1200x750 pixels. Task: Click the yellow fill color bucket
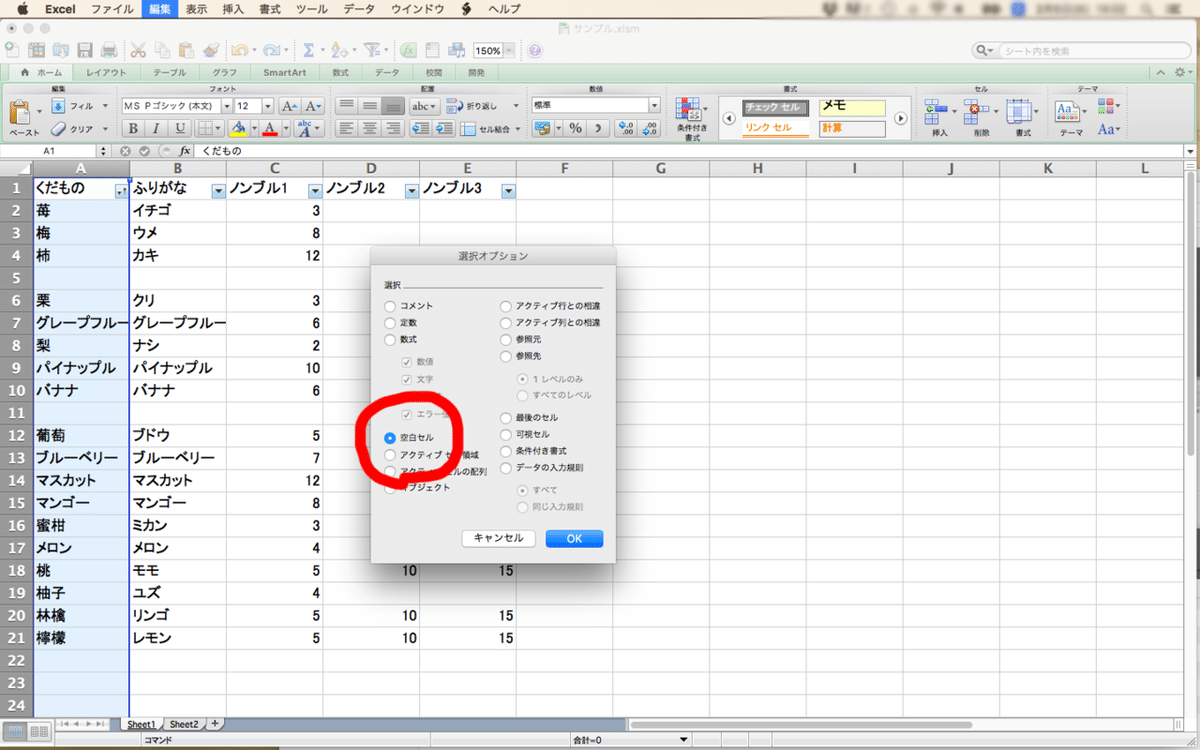[x=238, y=128]
